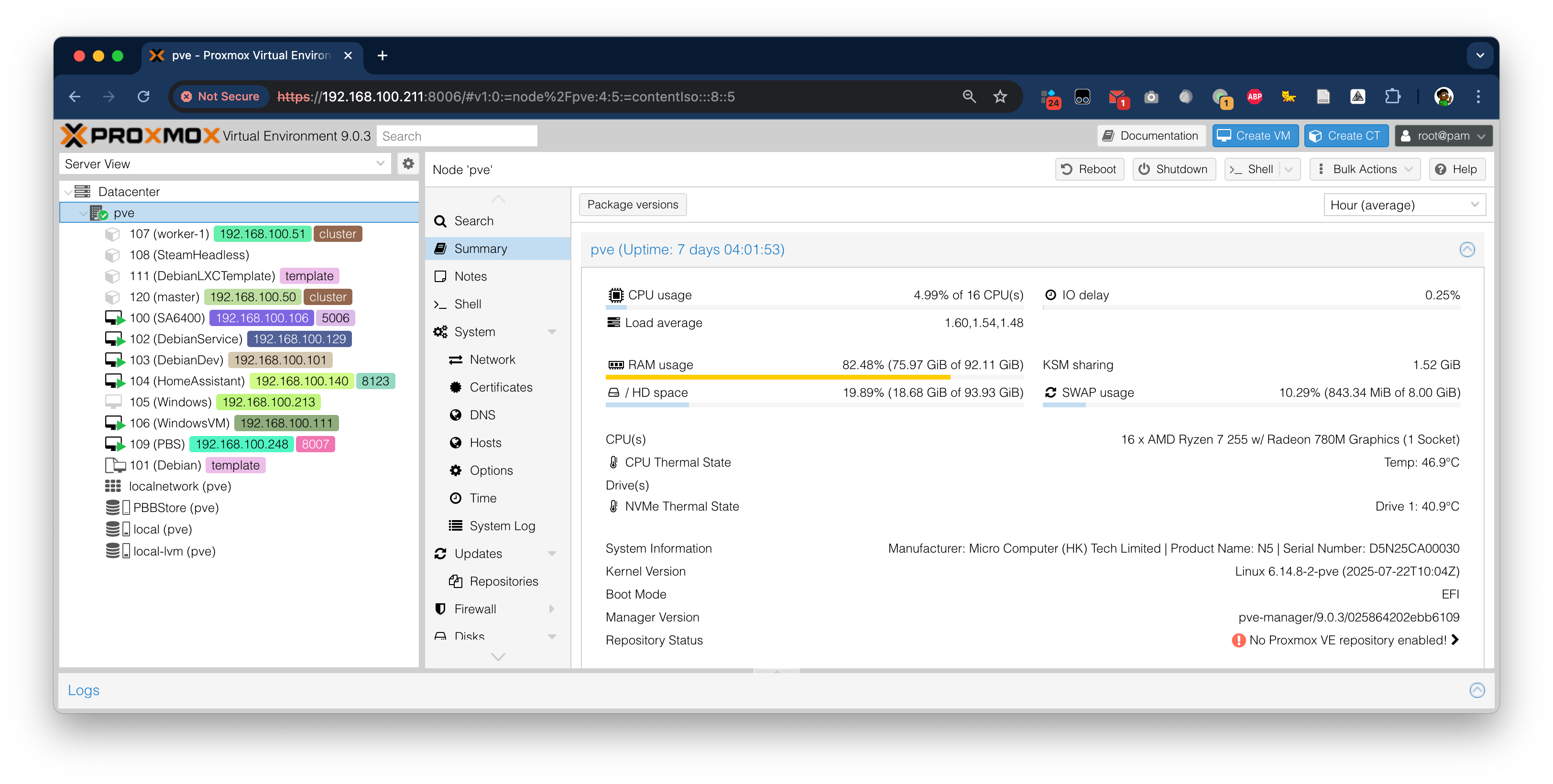Expand the Logs panel
Image resolution: width=1553 pixels, height=784 pixels.
pyautogui.click(x=1477, y=691)
